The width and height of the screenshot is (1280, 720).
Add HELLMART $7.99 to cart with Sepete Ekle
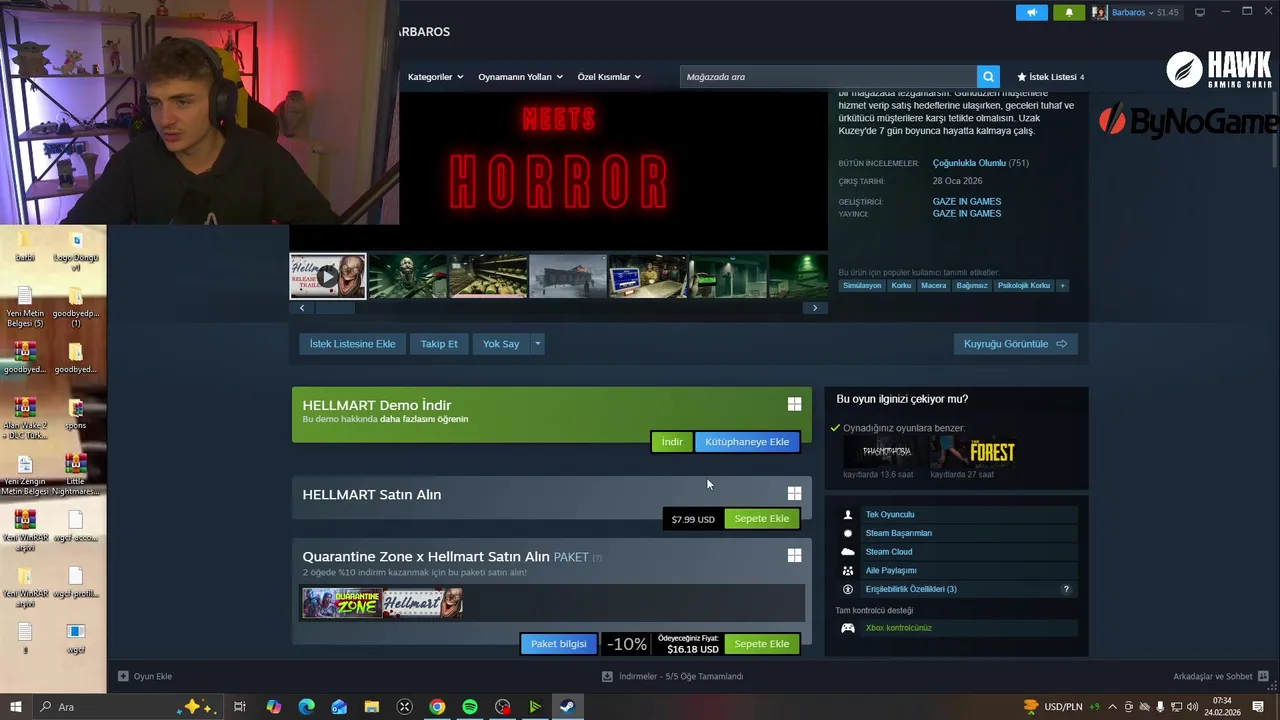pyautogui.click(x=762, y=519)
